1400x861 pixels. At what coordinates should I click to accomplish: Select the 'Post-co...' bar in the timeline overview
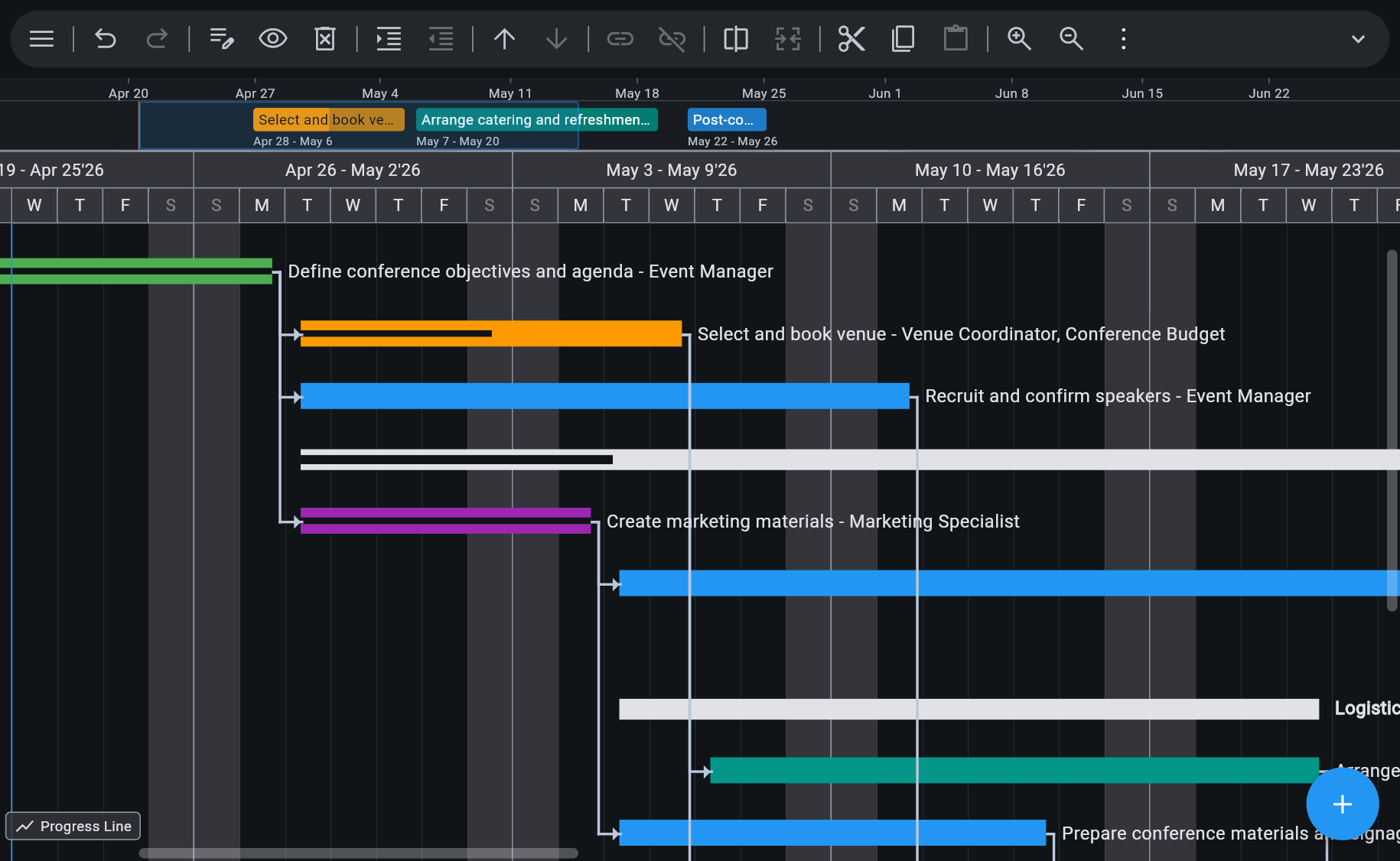click(726, 119)
